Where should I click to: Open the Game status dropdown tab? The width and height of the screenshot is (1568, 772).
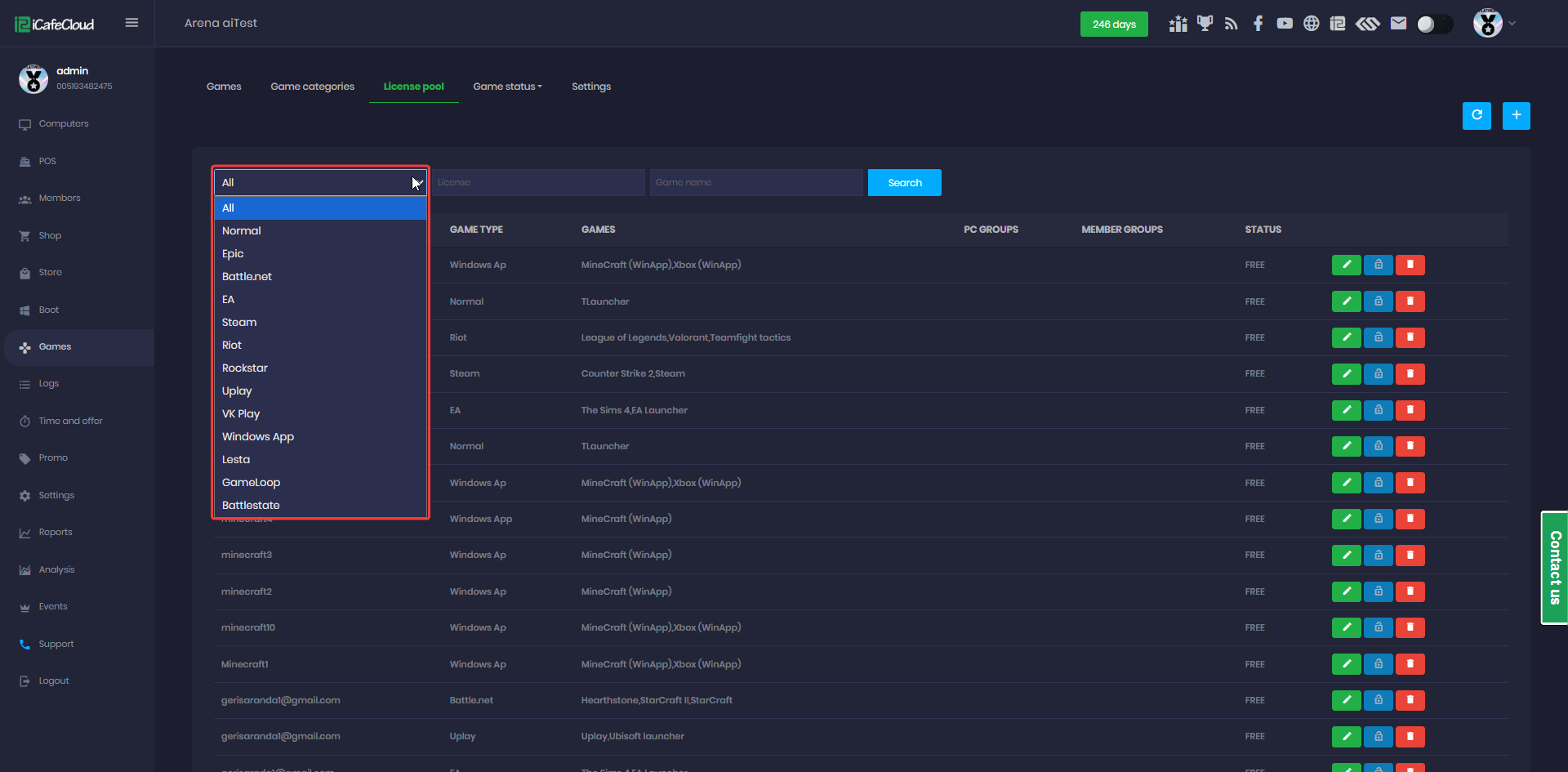coord(506,87)
